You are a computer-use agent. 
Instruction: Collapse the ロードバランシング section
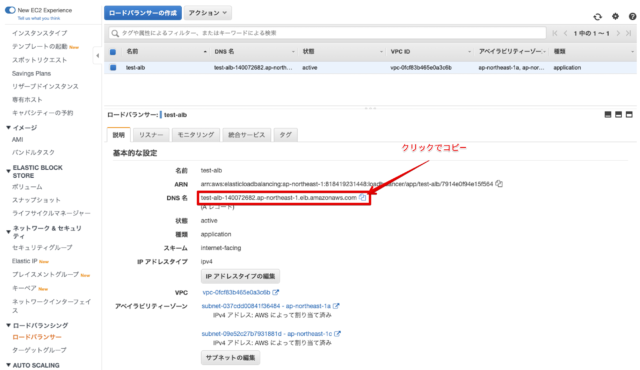tap(9, 325)
